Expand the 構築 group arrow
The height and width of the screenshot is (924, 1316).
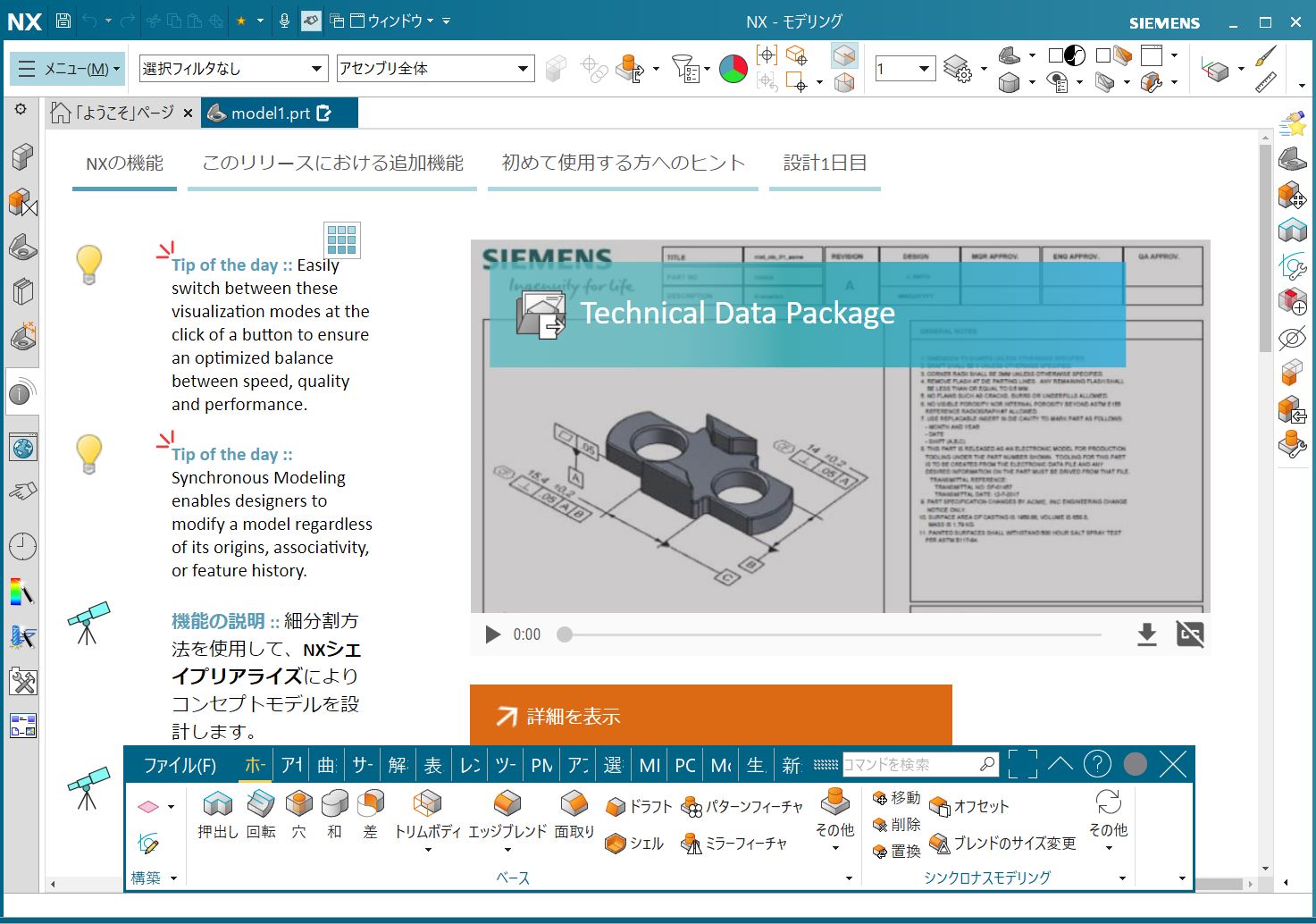173,878
